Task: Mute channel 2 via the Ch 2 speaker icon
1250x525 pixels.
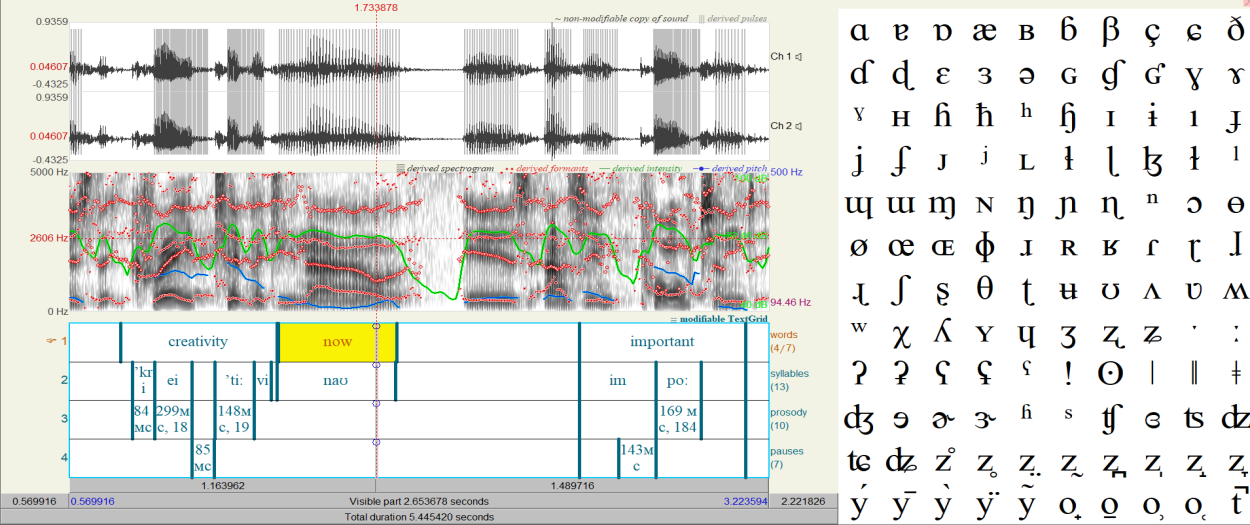Action: point(799,126)
